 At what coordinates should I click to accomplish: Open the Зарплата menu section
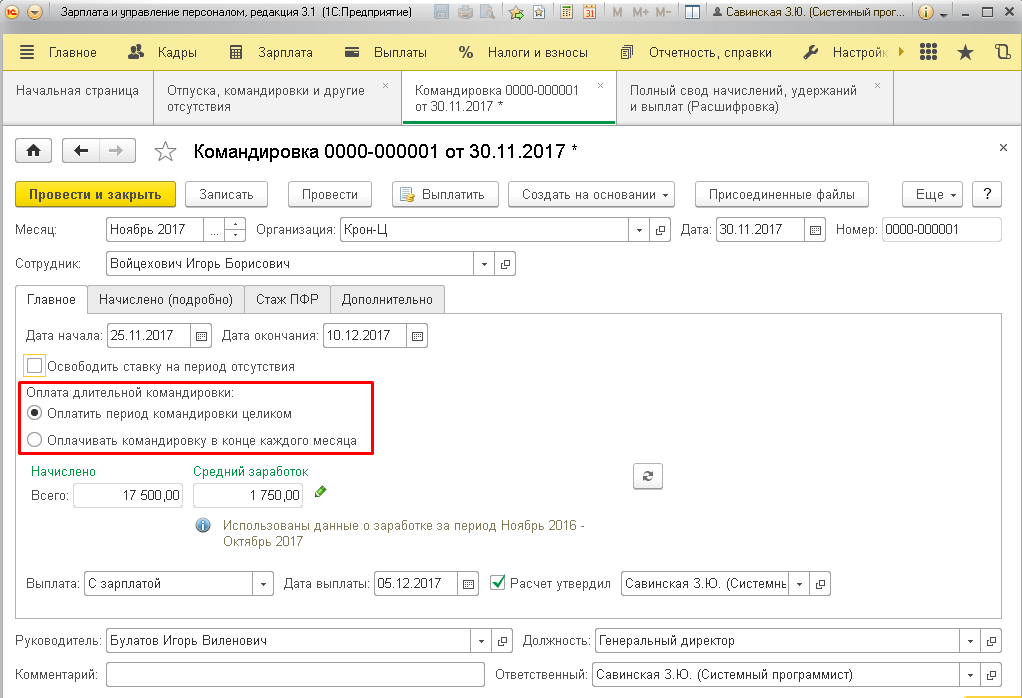pyautogui.click(x=271, y=52)
